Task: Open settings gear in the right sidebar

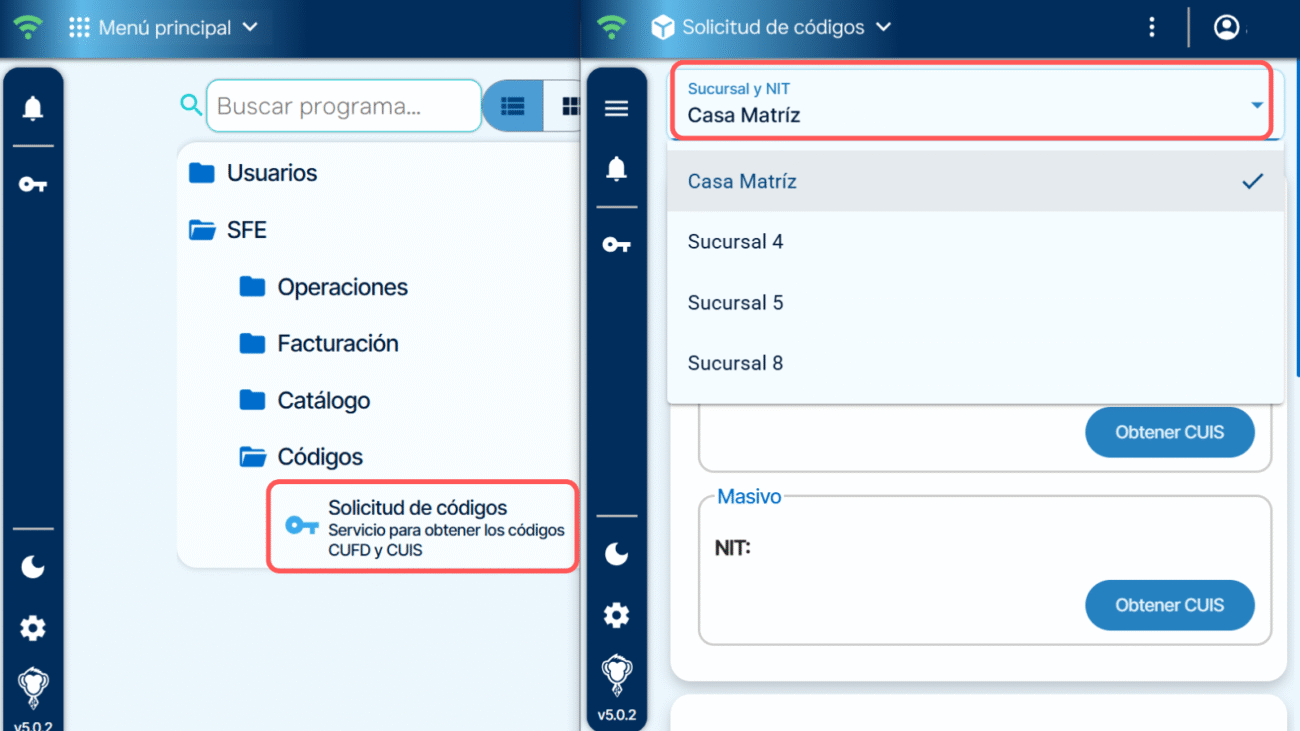Action: point(616,615)
